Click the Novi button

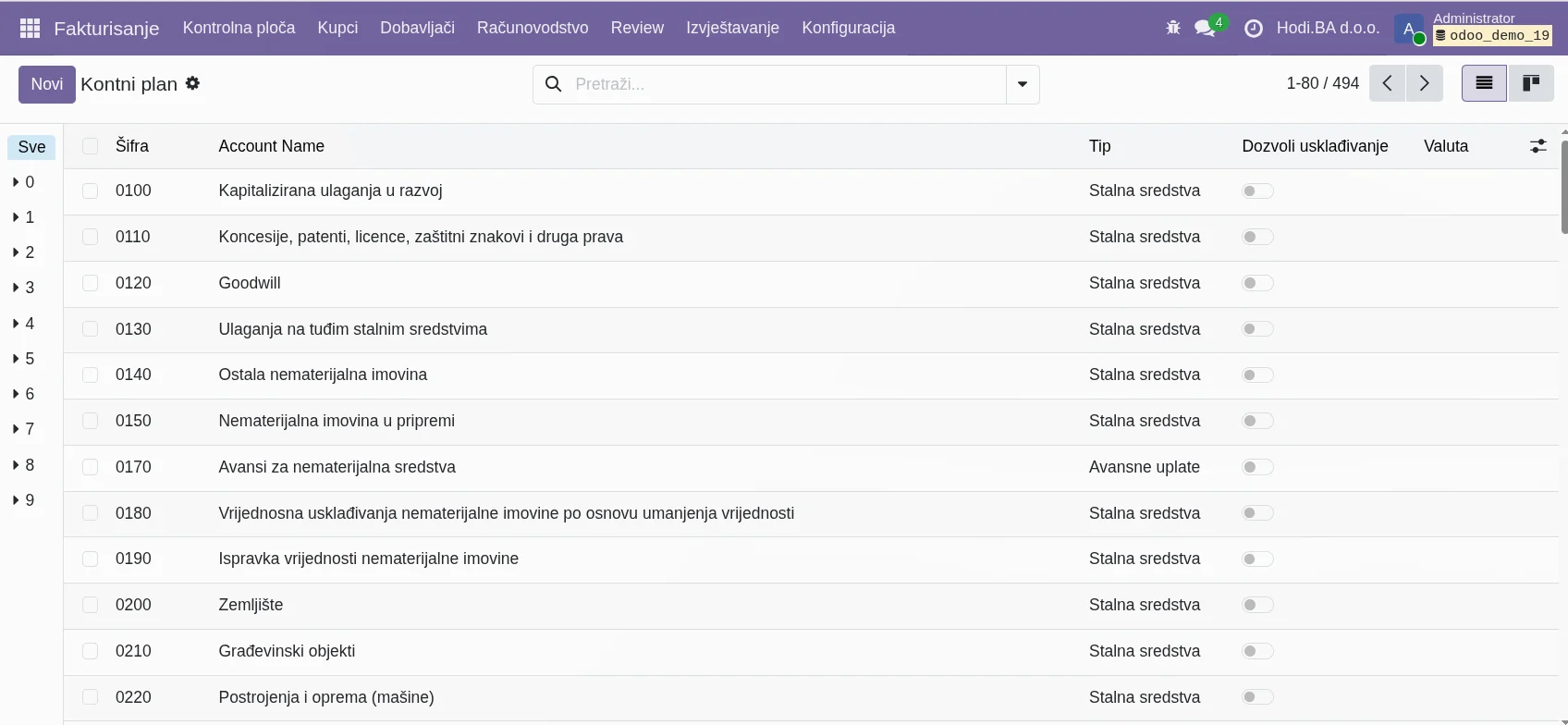46,84
